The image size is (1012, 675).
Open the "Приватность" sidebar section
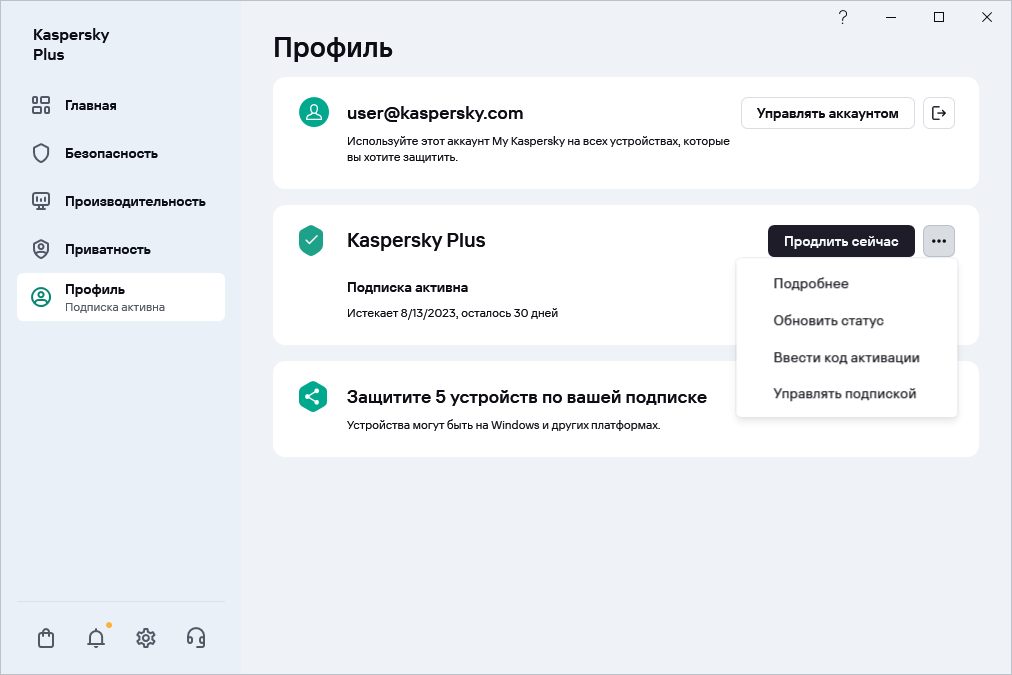pos(107,249)
